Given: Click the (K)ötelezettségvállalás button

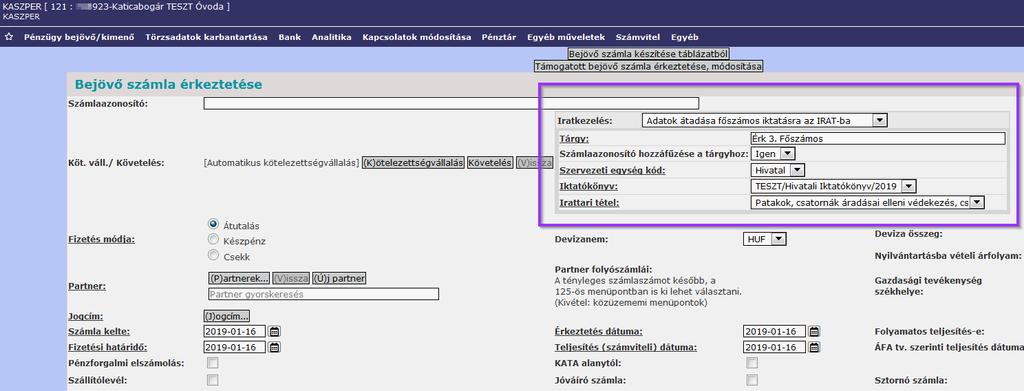Looking at the screenshot, I should [413, 163].
